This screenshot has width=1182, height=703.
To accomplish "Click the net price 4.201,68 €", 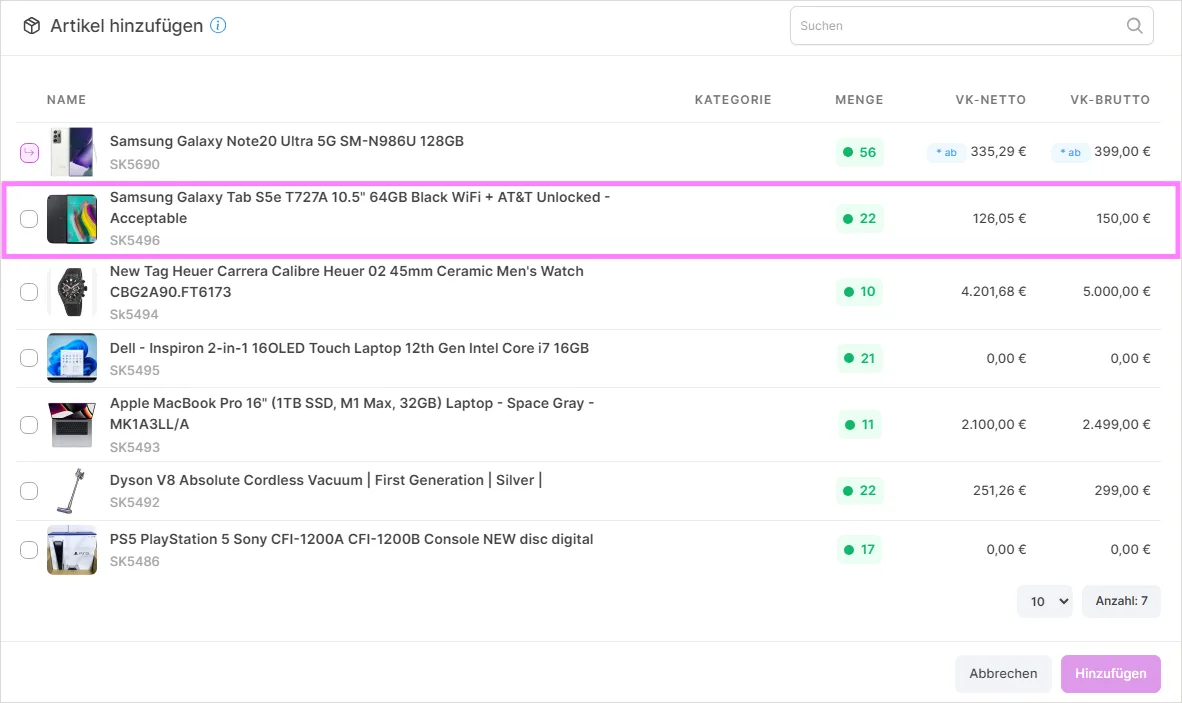I will click(994, 292).
